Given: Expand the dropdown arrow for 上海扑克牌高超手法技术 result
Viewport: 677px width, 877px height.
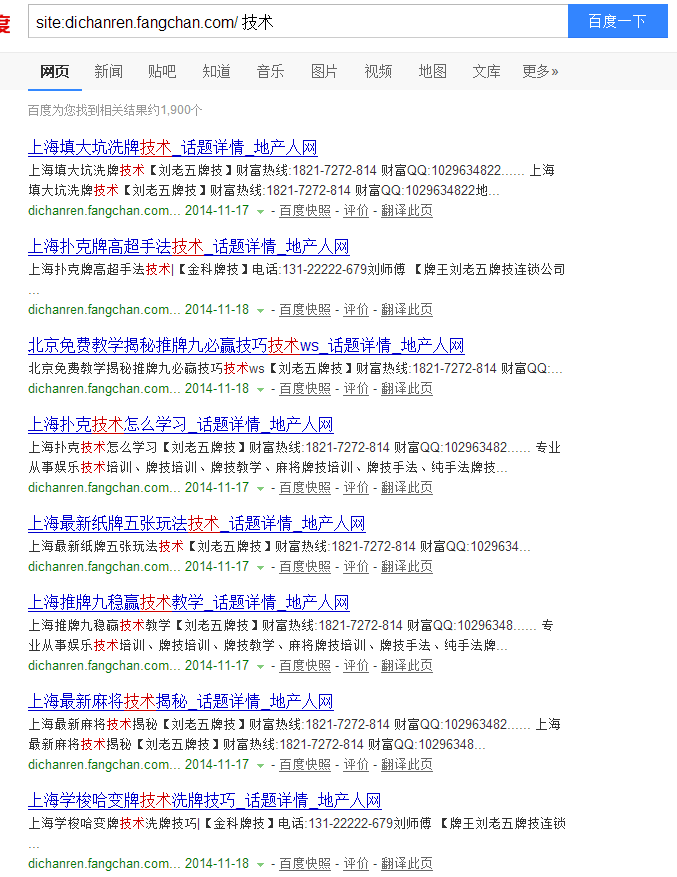Looking at the screenshot, I should click(260, 310).
